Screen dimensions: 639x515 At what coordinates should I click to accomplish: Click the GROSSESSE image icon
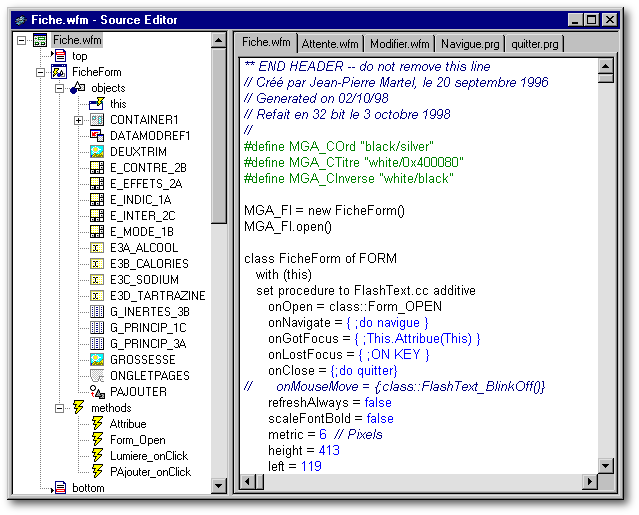click(97, 359)
